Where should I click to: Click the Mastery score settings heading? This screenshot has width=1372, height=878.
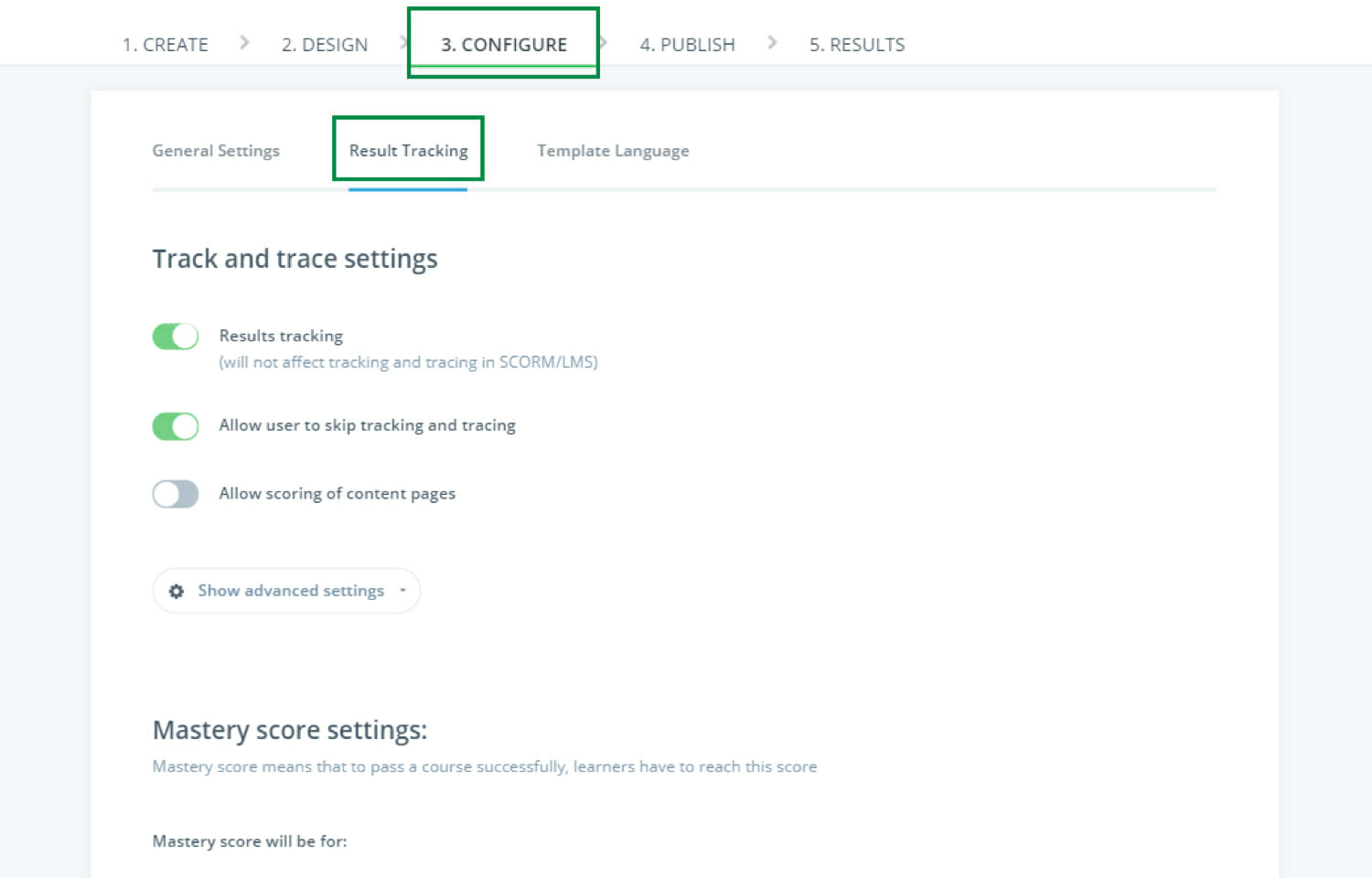(289, 730)
